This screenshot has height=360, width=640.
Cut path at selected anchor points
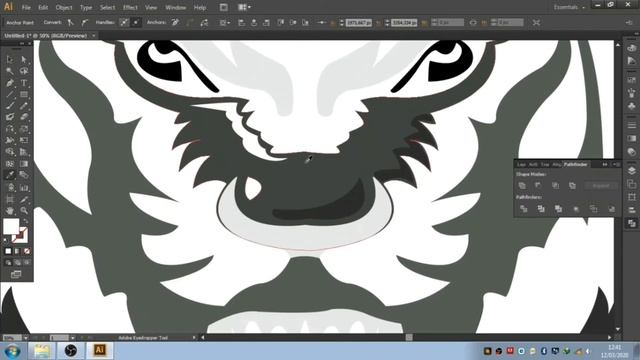[204, 22]
